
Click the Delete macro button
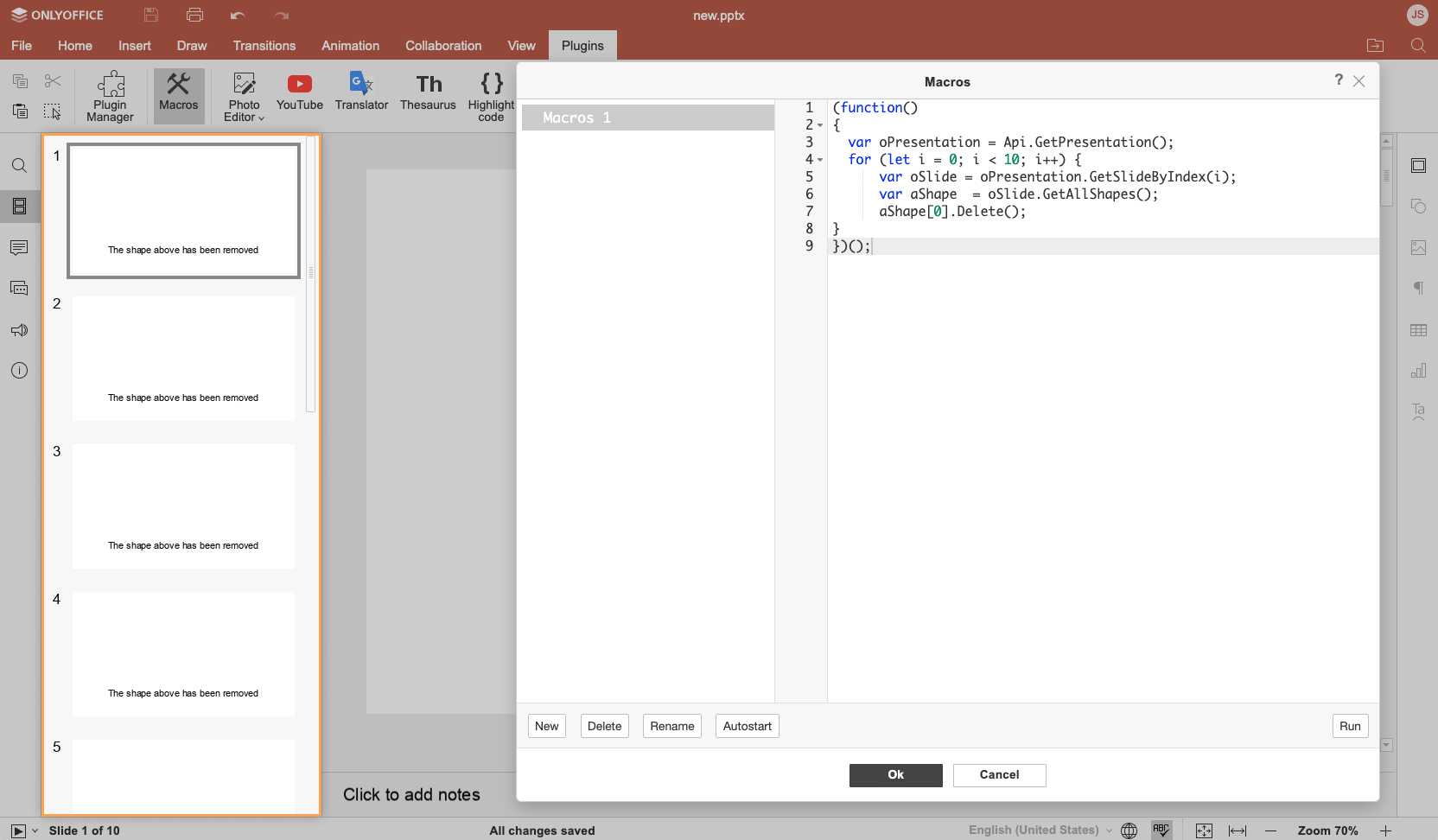click(605, 726)
